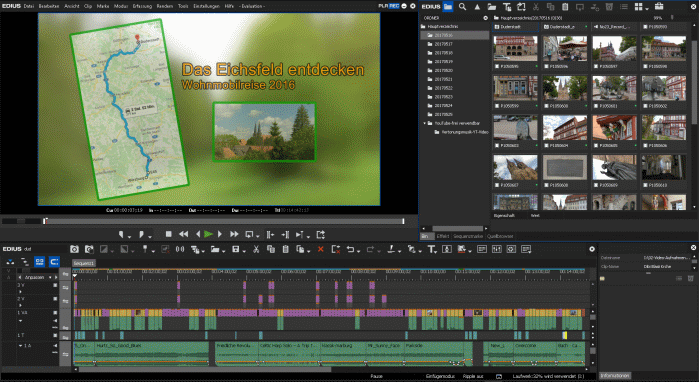
Task: Open project using timeline folder icon
Action: coord(215,249)
